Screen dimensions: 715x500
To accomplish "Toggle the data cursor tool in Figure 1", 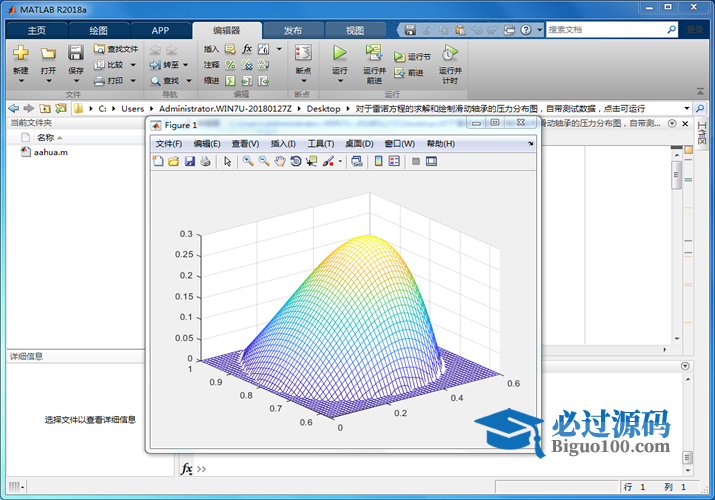I will (311, 161).
